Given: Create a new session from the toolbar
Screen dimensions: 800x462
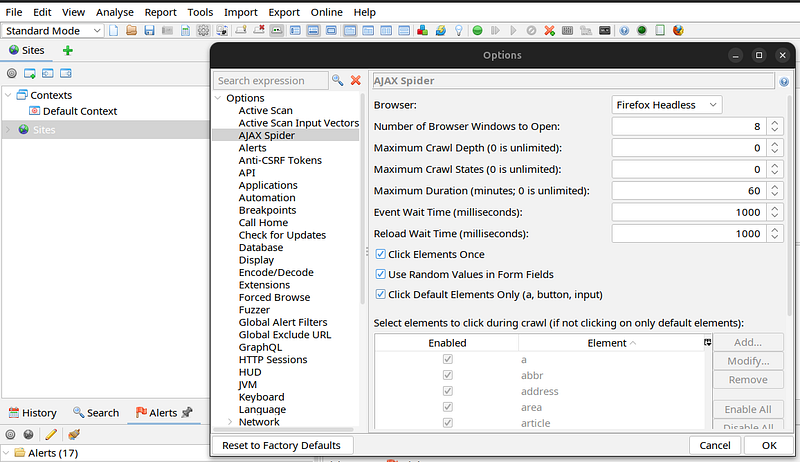Looking at the screenshot, I should click(x=113, y=31).
